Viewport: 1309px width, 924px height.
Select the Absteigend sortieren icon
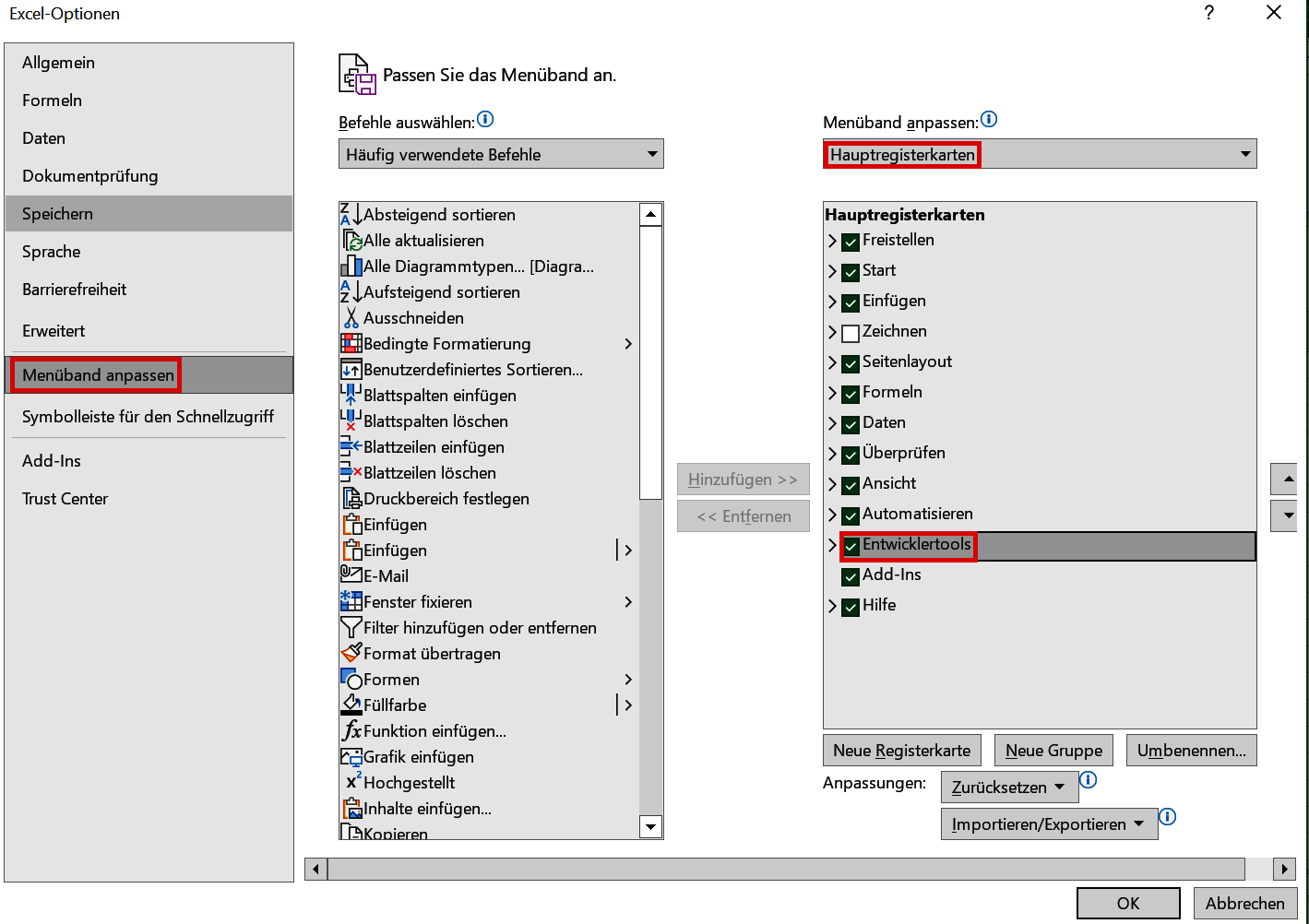(352, 213)
